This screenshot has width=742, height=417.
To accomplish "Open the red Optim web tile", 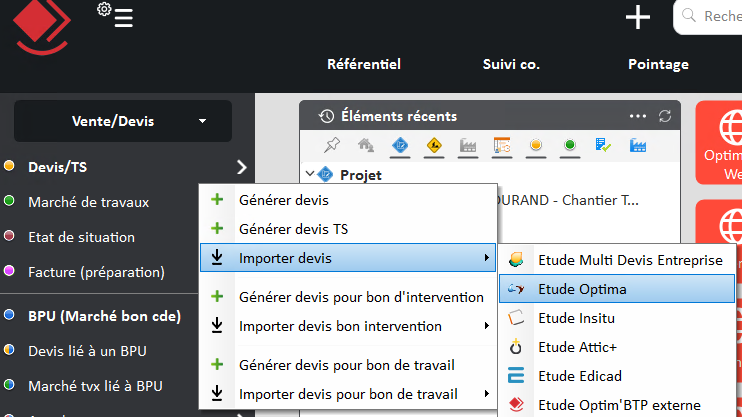I will pos(719,142).
